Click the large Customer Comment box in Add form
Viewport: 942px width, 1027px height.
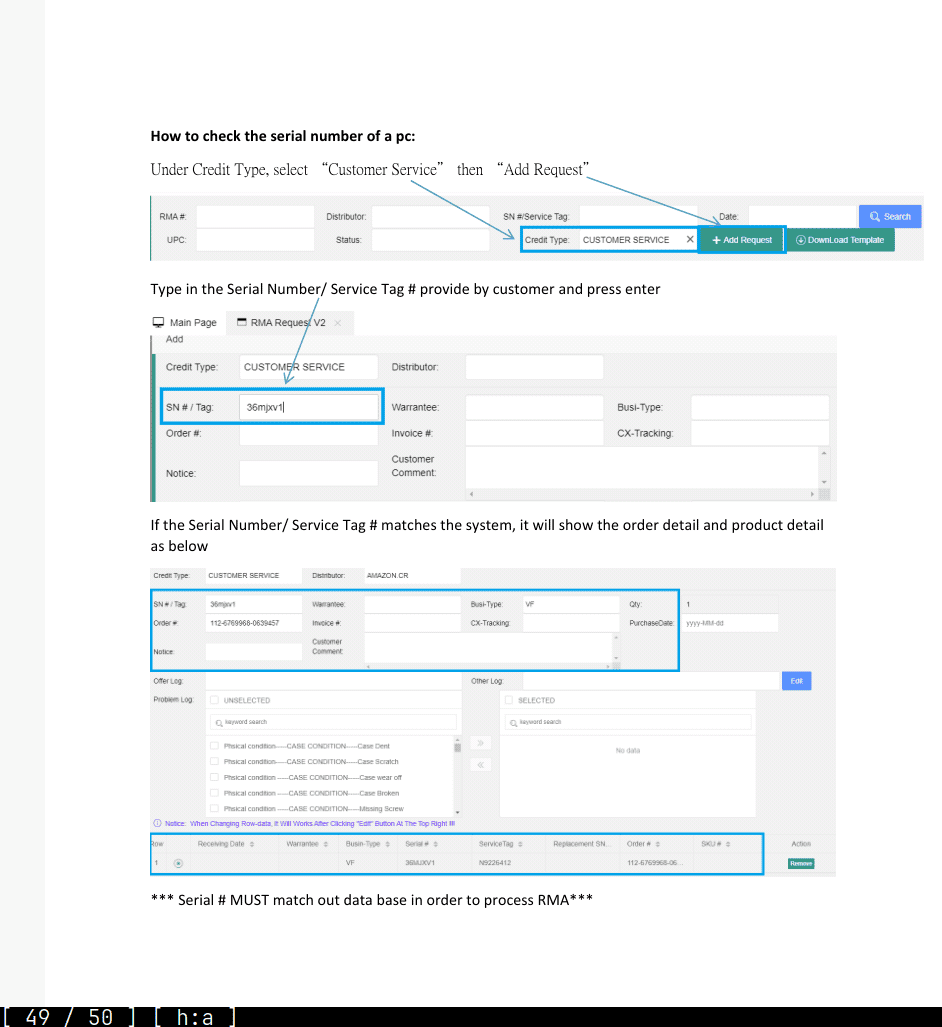point(642,468)
